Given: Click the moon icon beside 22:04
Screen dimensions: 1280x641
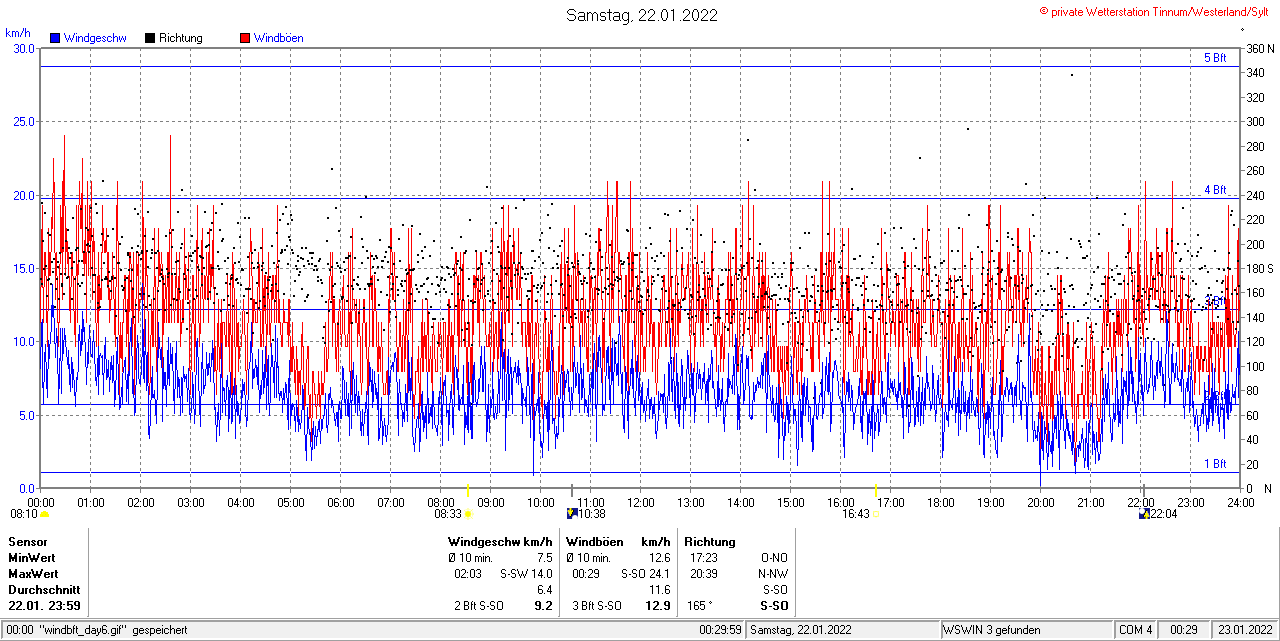Looking at the screenshot, I should [1143, 513].
